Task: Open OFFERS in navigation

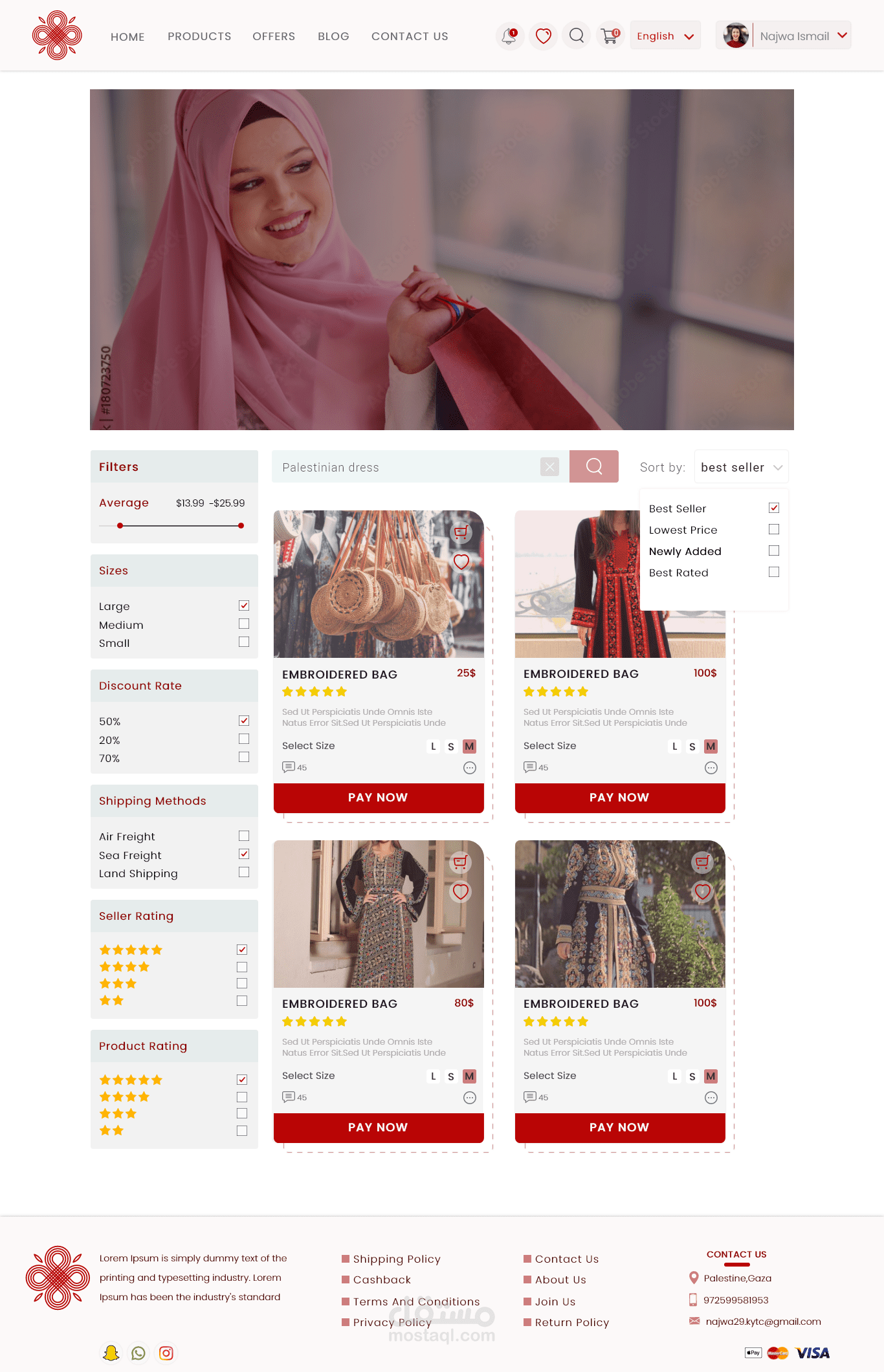Action: 274,36
